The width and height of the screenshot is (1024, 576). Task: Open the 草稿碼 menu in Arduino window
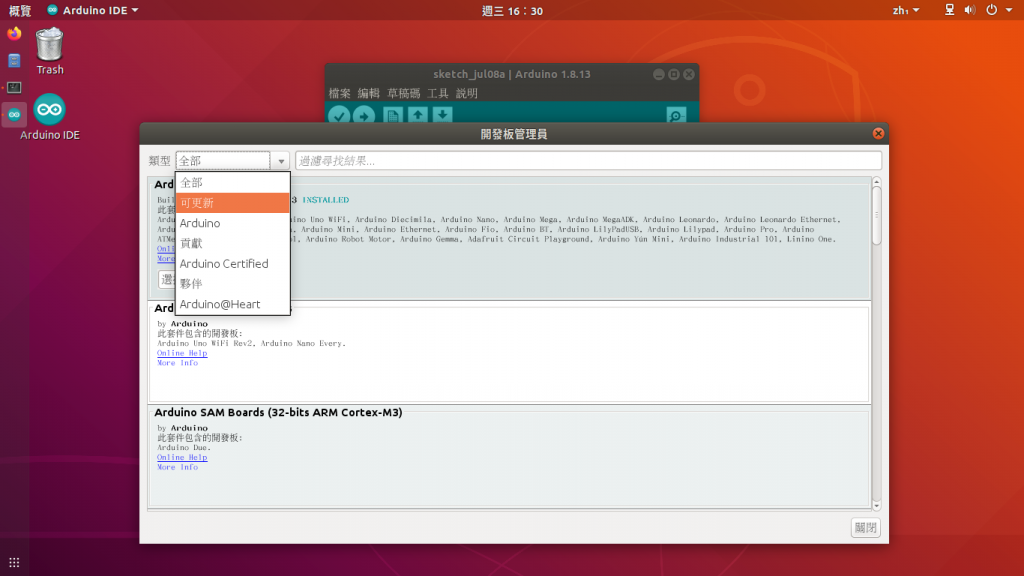[x=404, y=93]
